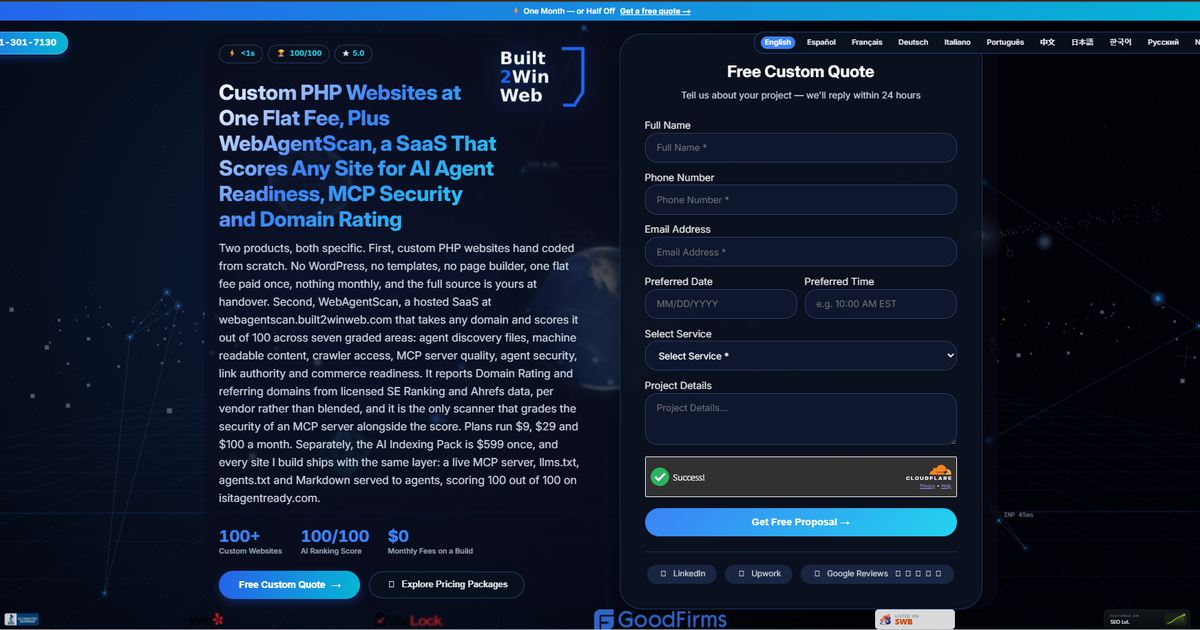This screenshot has width=1200, height=630.
Task: Switch language to Español
Action: click(821, 42)
